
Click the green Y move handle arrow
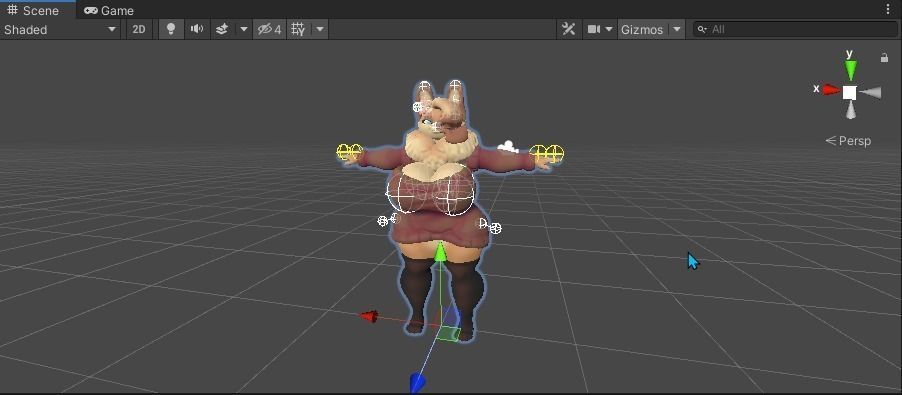coord(440,252)
